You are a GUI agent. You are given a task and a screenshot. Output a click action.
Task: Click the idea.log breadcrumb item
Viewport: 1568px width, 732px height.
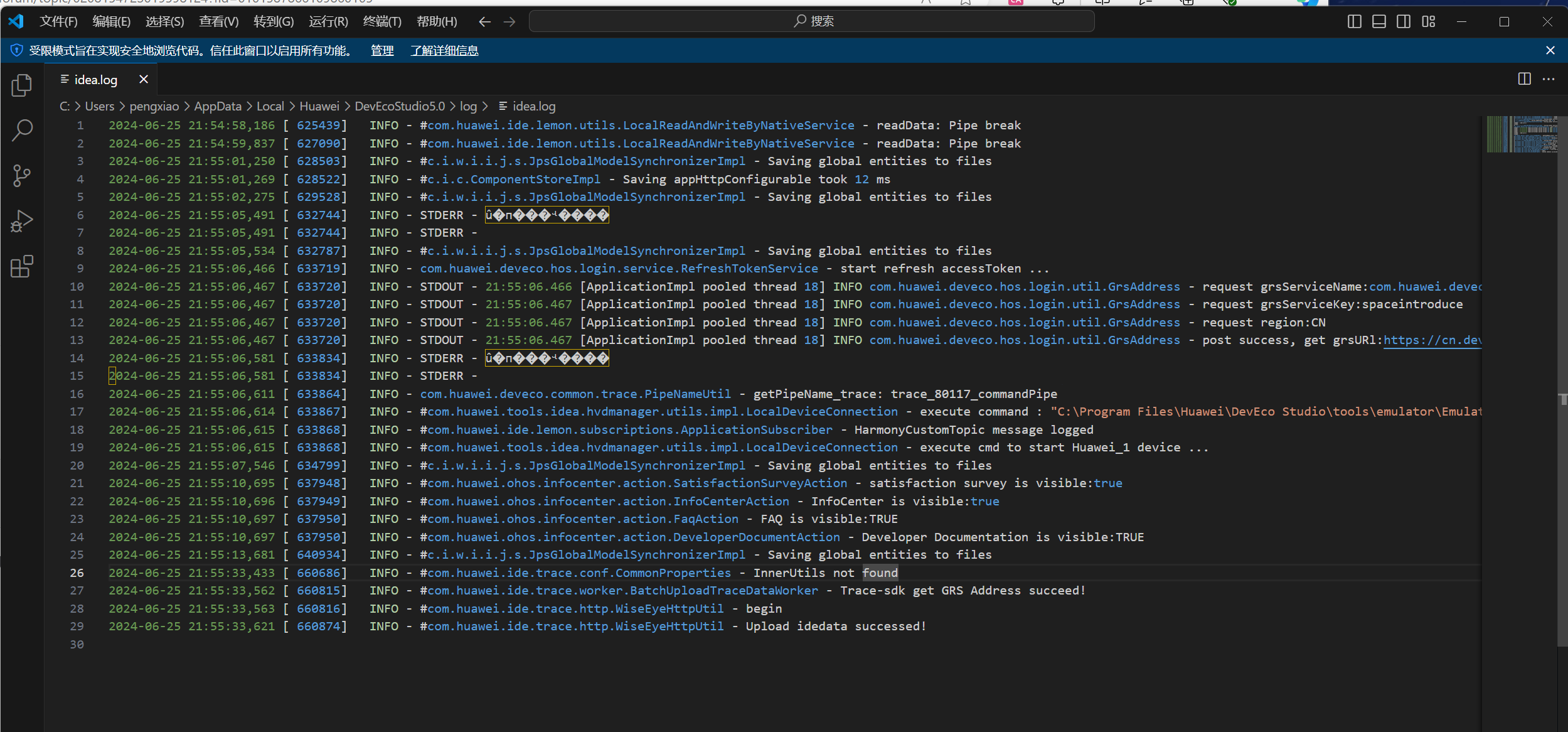click(527, 106)
